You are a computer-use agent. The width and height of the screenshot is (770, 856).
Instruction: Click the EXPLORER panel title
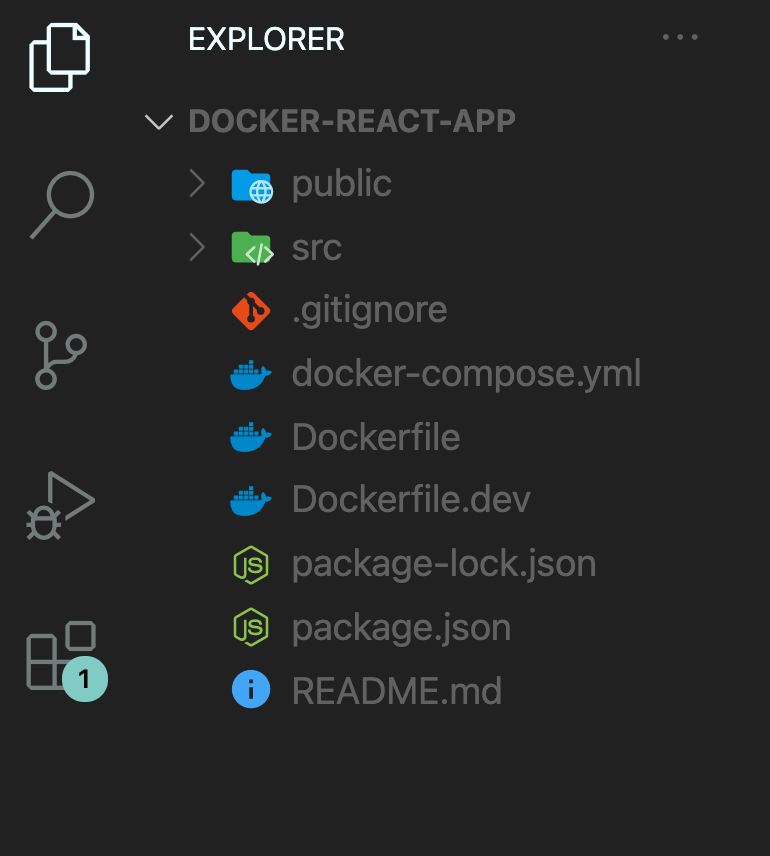tap(266, 39)
